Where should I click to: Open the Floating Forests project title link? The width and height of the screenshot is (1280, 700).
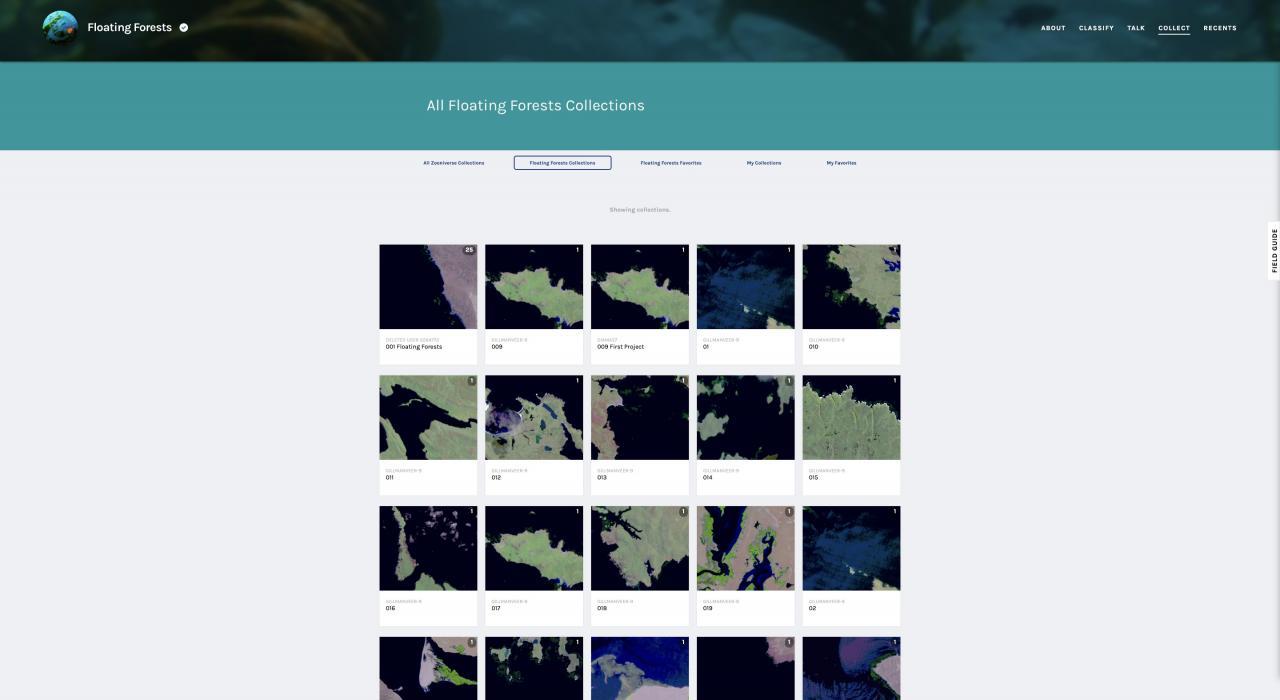pos(129,28)
